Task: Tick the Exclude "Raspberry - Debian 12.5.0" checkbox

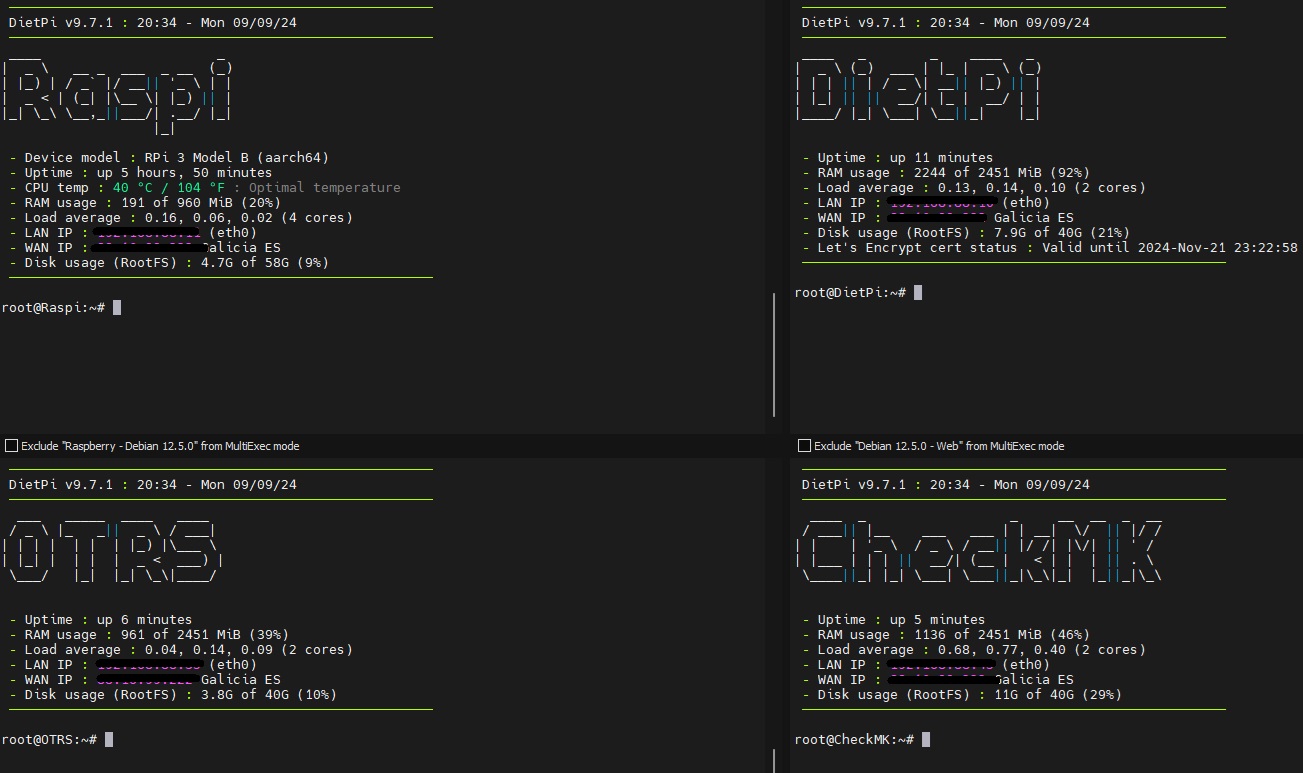Action: point(12,446)
